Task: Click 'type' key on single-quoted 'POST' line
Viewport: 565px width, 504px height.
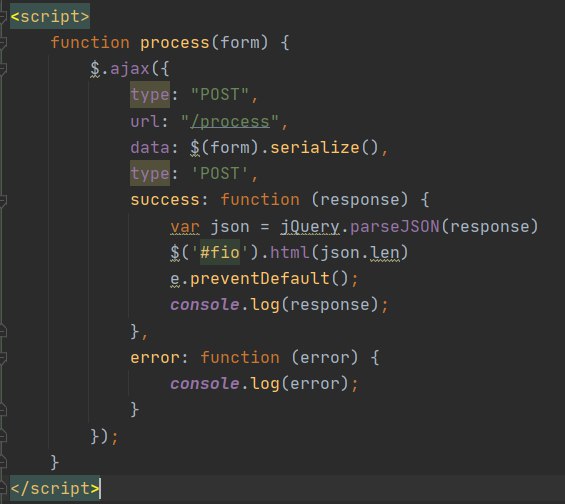Action: pyautogui.click(x=150, y=174)
